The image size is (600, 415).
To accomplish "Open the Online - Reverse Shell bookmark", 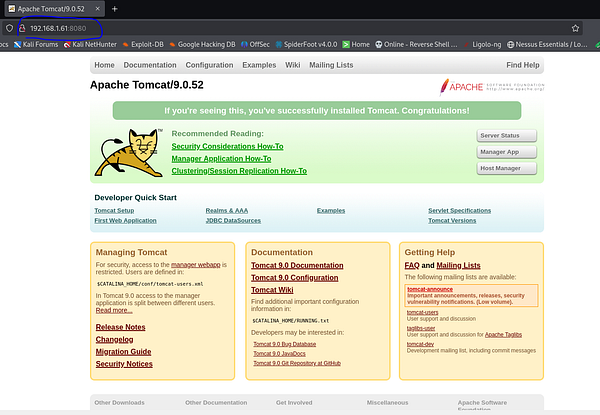I will pyautogui.click(x=416, y=44).
